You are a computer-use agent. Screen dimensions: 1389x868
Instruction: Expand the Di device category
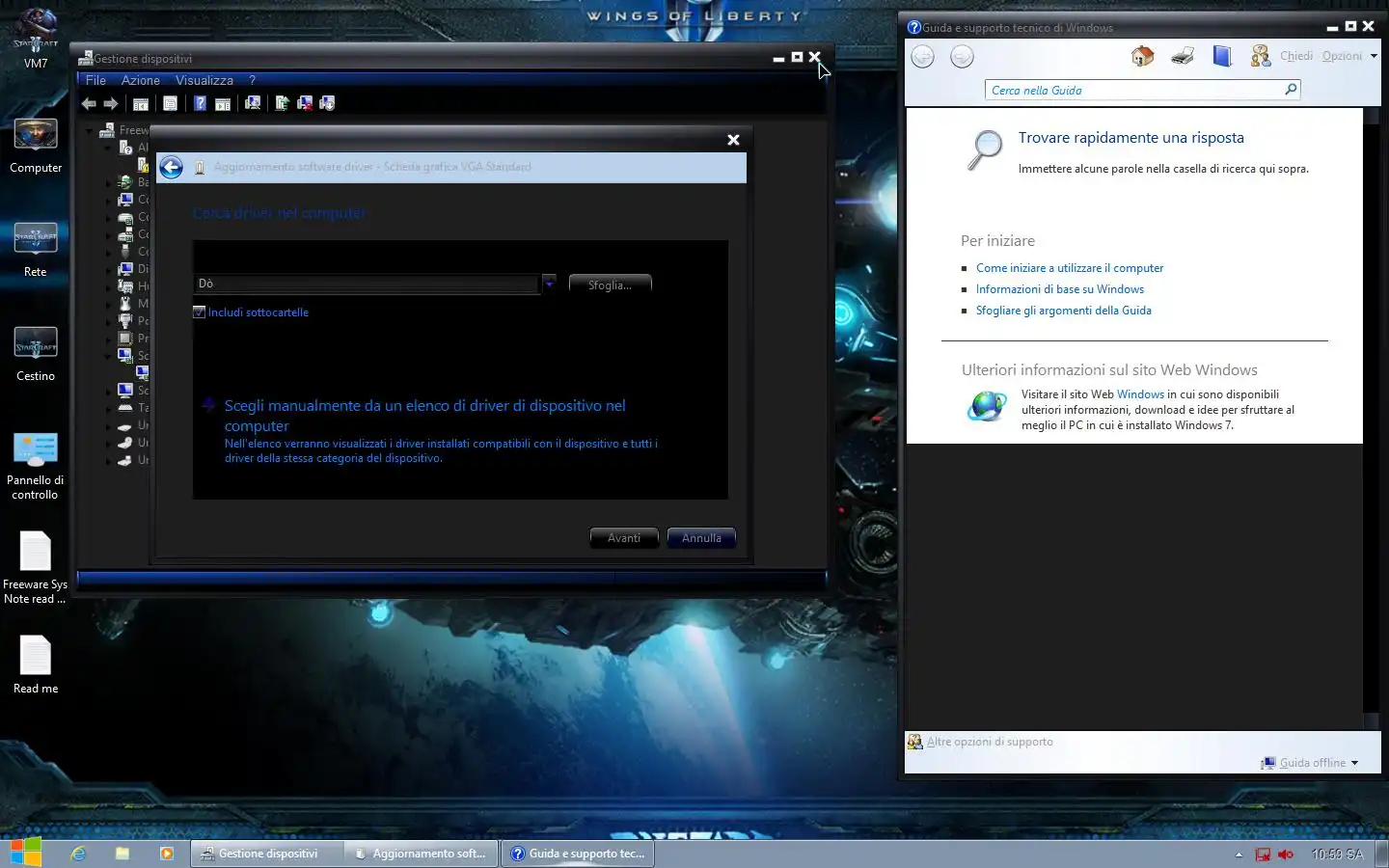point(109,269)
